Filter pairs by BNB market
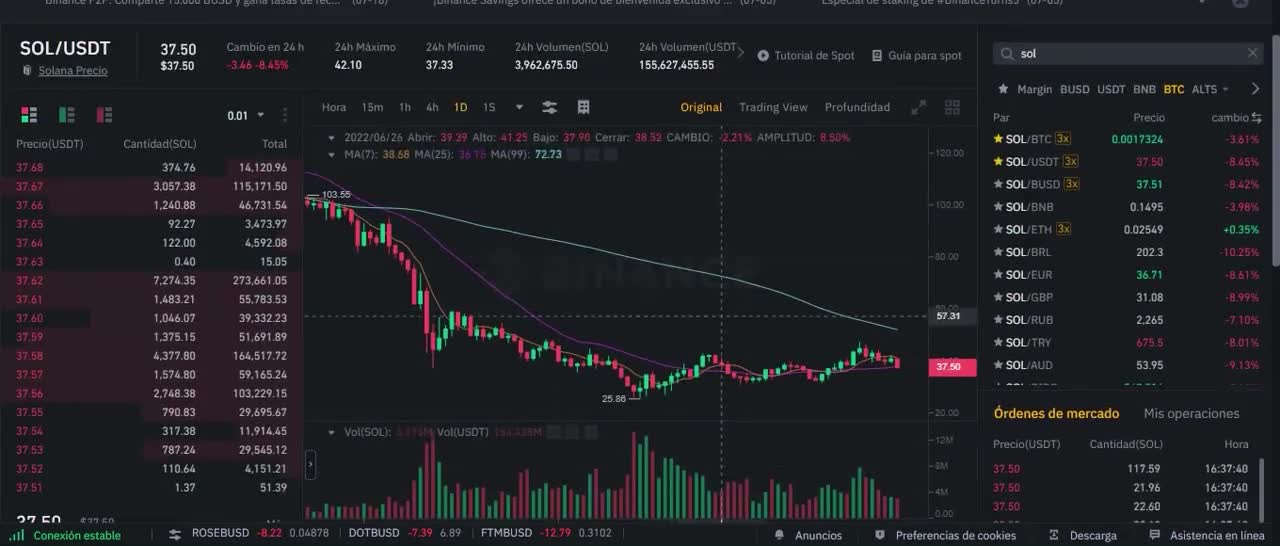Image resolution: width=1280 pixels, height=546 pixels. [x=1144, y=89]
